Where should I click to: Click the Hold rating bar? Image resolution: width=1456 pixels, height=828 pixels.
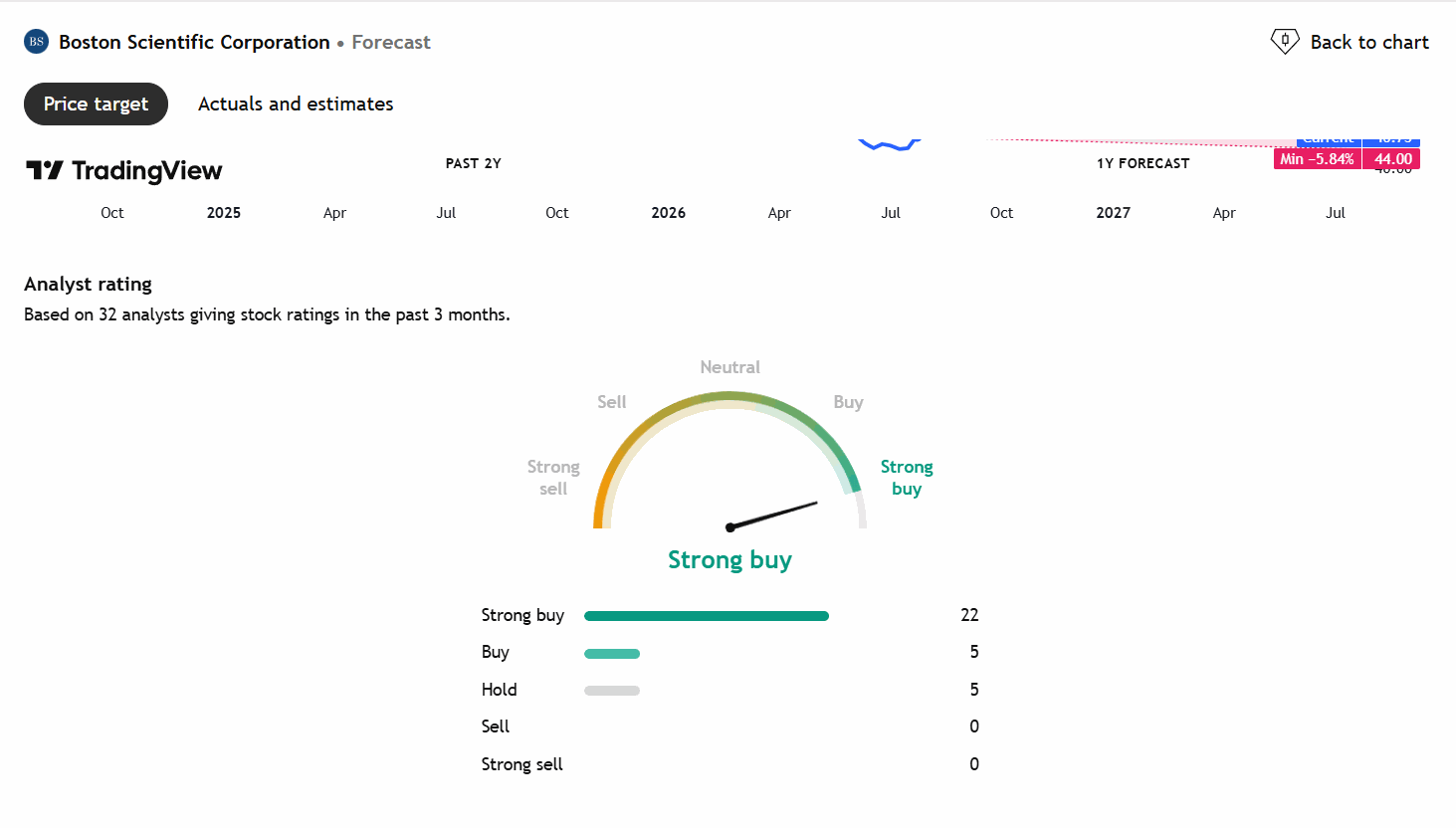(x=612, y=691)
